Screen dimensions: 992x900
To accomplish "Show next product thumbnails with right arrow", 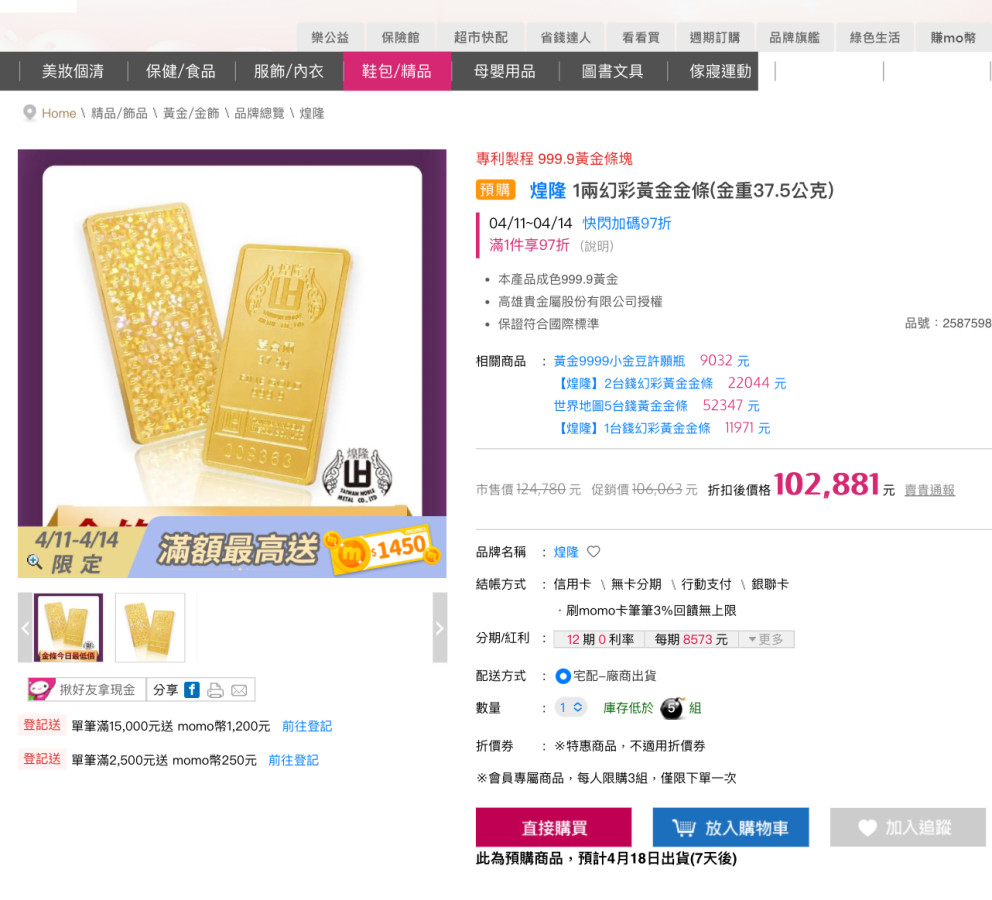I will (x=440, y=627).
